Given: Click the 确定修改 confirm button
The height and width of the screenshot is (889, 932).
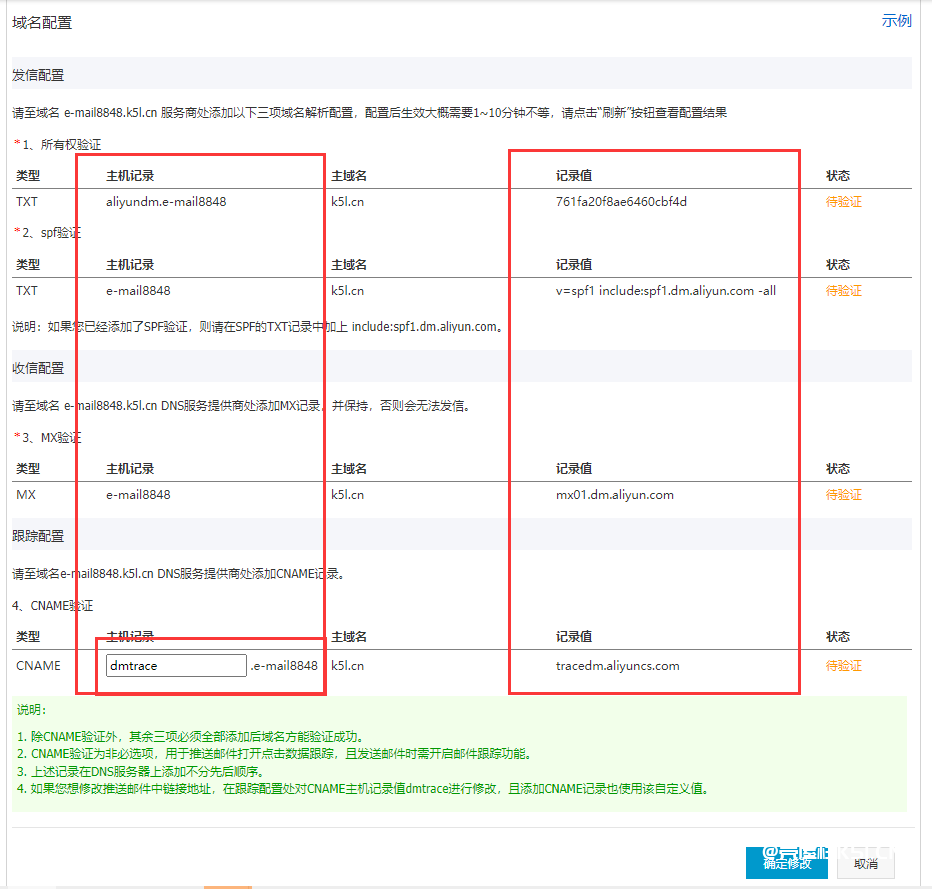Looking at the screenshot, I should click(786, 862).
